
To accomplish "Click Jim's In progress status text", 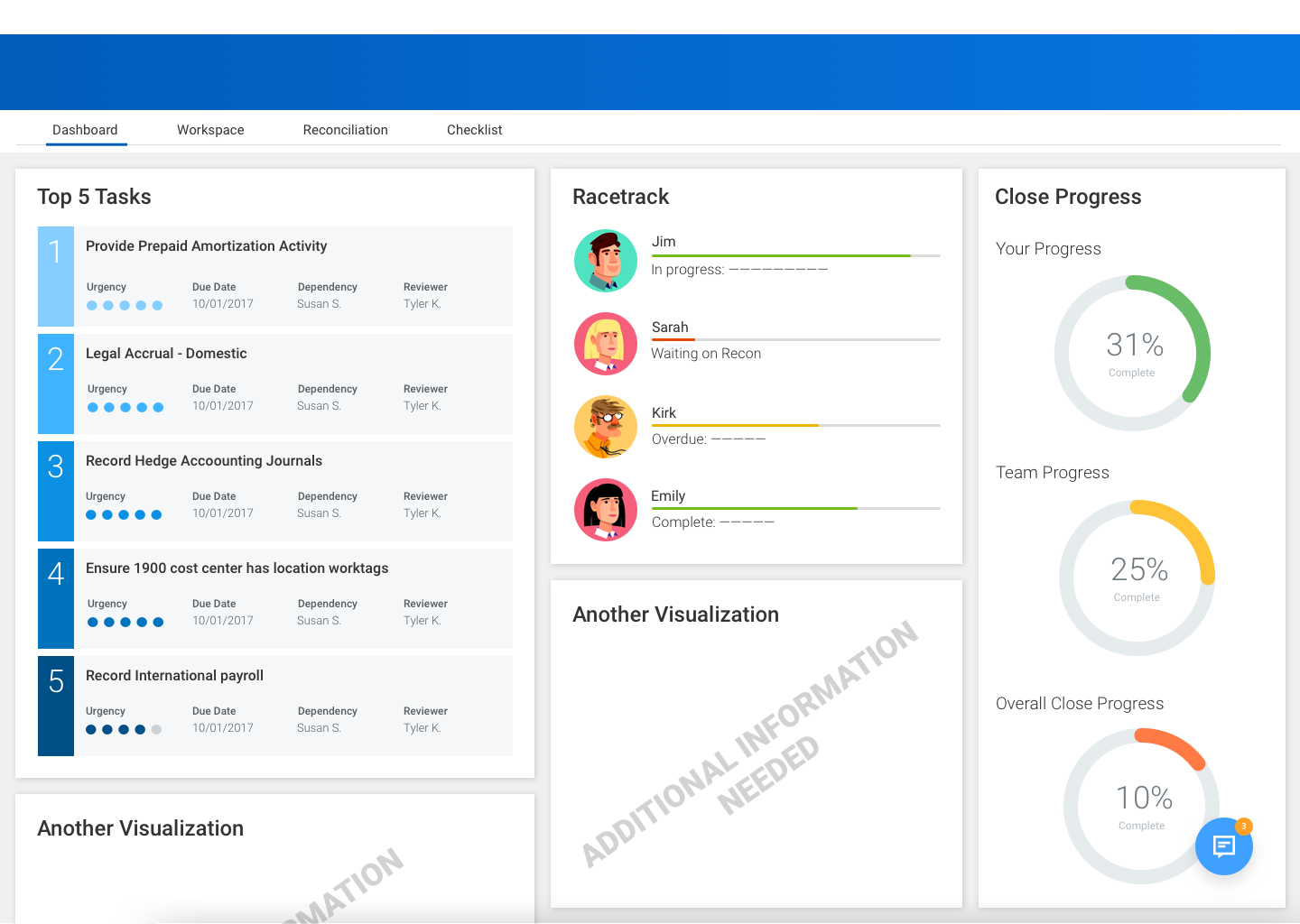I will click(x=739, y=270).
